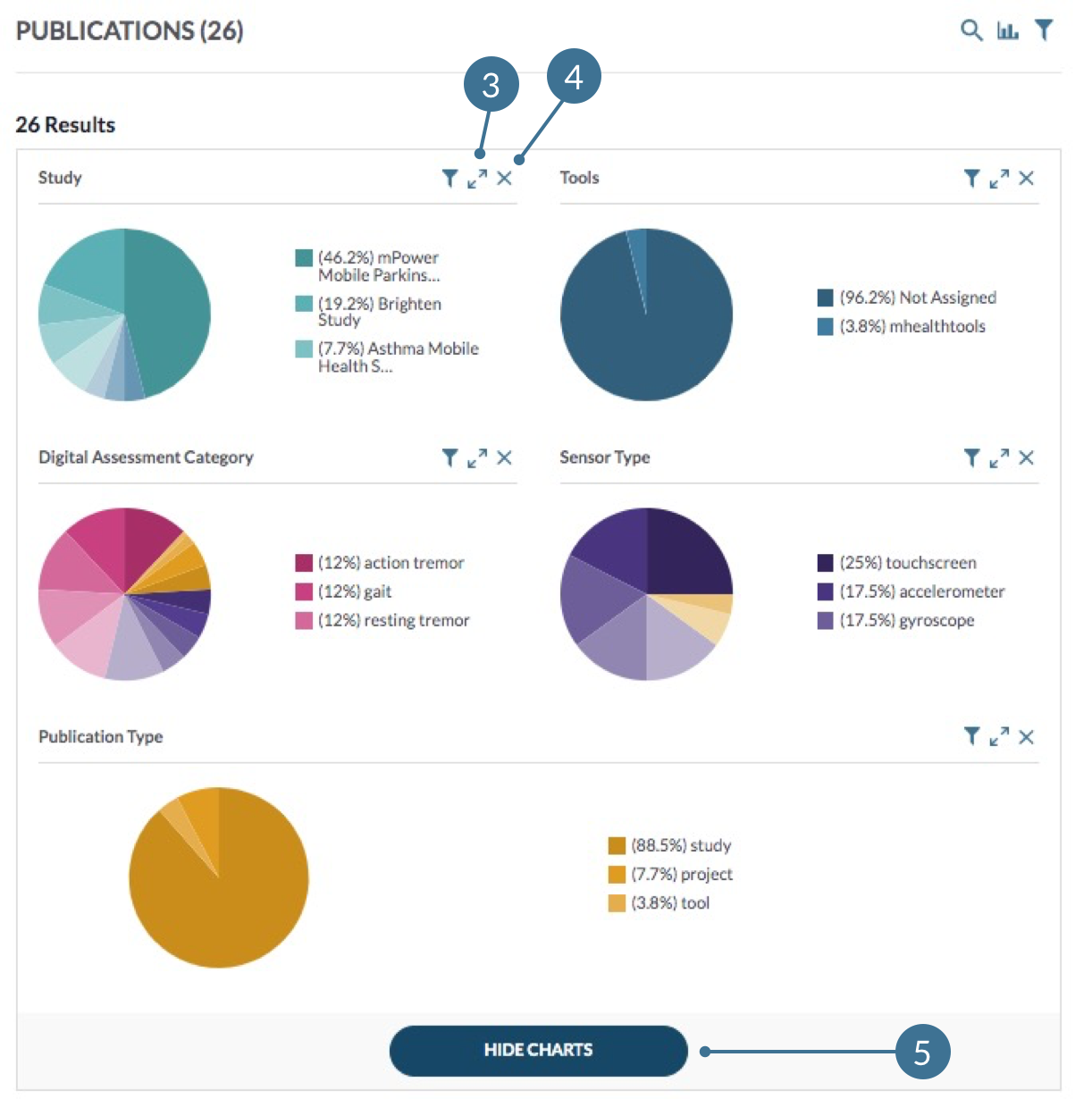Image resolution: width=1092 pixels, height=1099 pixels.
Task: Click the accelerometer legend swatch
Action: [x=826, y=591]
